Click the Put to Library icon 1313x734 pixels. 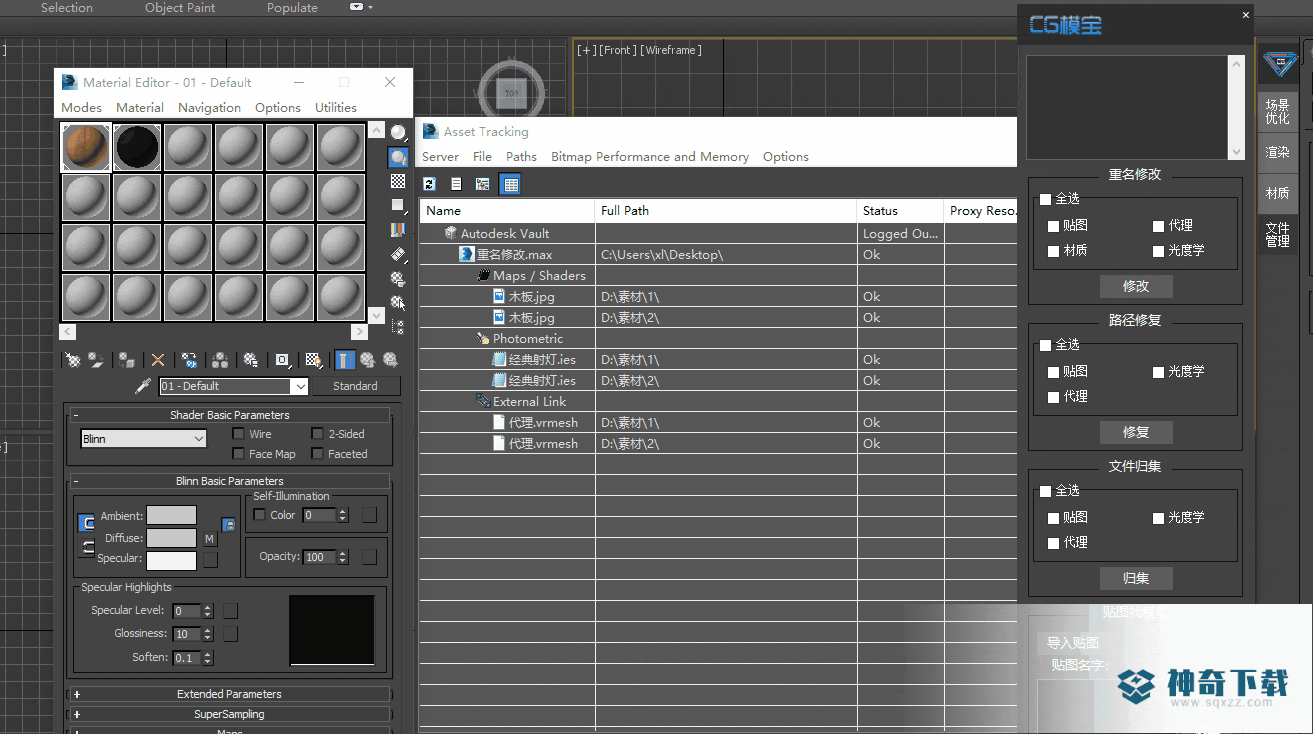click(251, 360)
